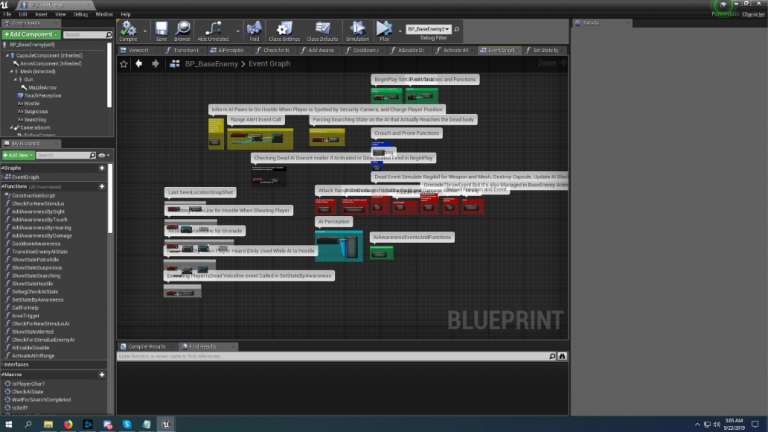Click the debug object magnifier icon
Screen dimensions: 768x432
[x=456, y=29]
